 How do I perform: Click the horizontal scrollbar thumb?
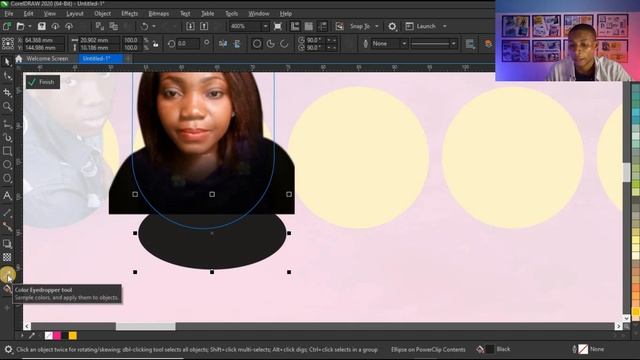click(146, 327)
